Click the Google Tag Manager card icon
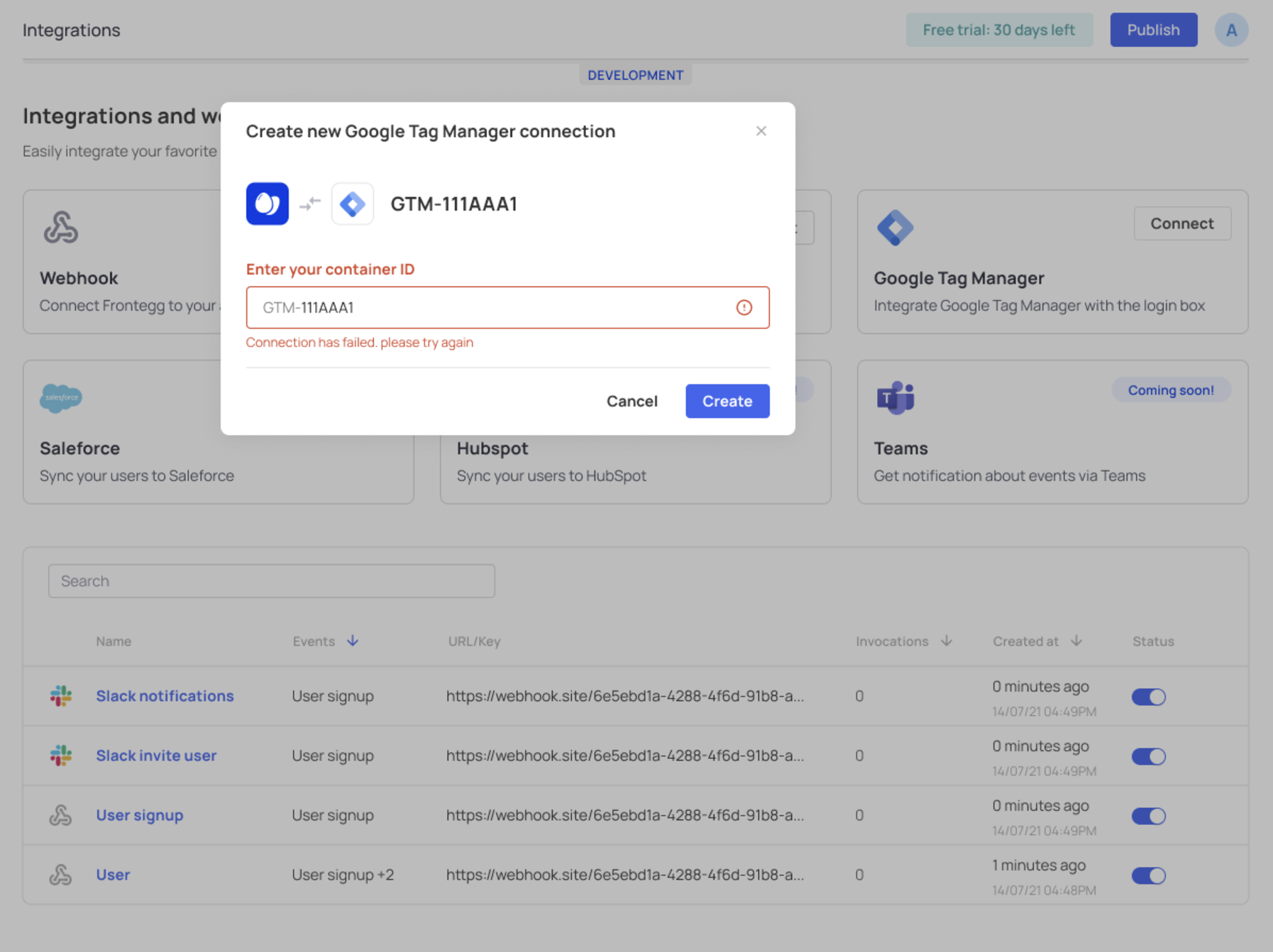 tap(895, 228)
